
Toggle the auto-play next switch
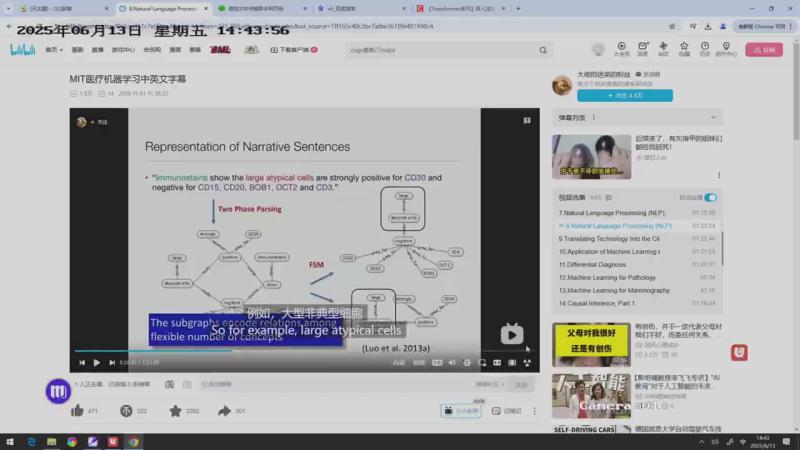[710, 197]
